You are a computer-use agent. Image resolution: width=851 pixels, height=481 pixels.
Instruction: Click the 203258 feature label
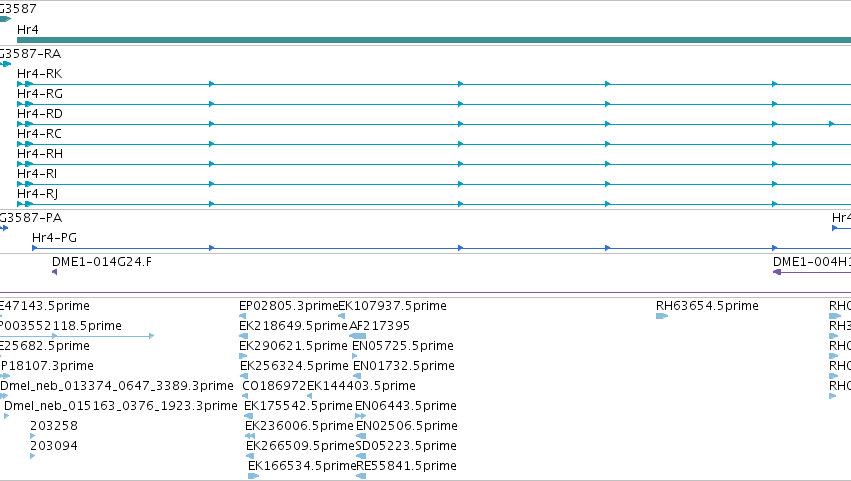[x=54, y=427]
